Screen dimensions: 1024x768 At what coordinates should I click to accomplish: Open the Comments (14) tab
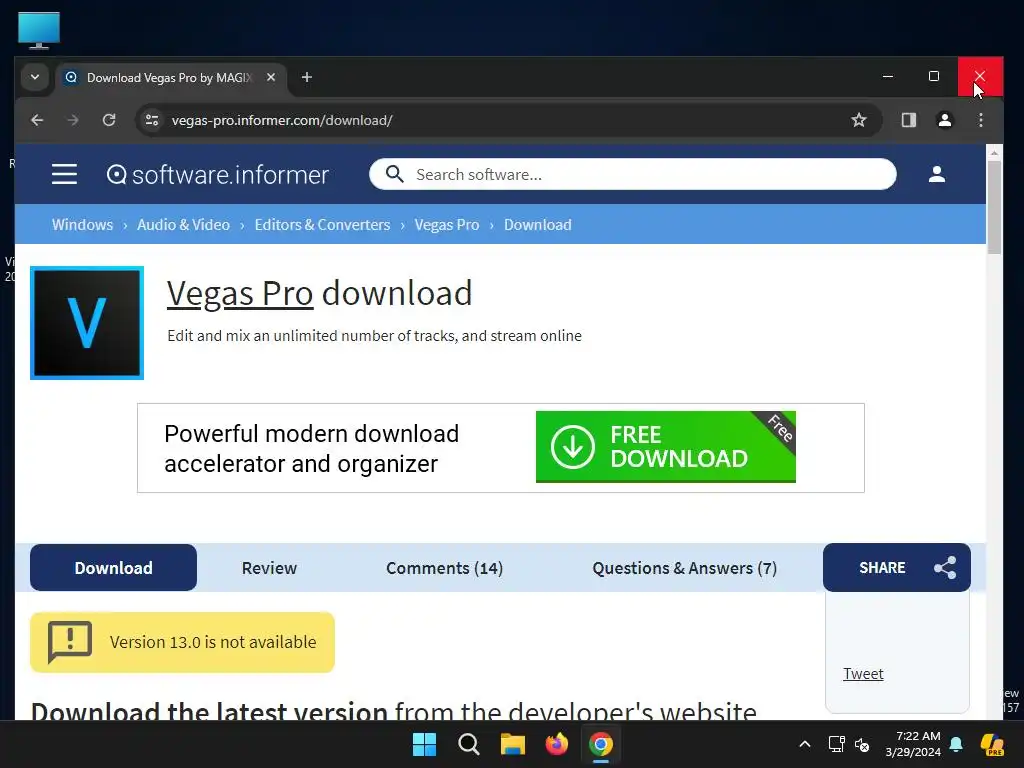point(444,568)
